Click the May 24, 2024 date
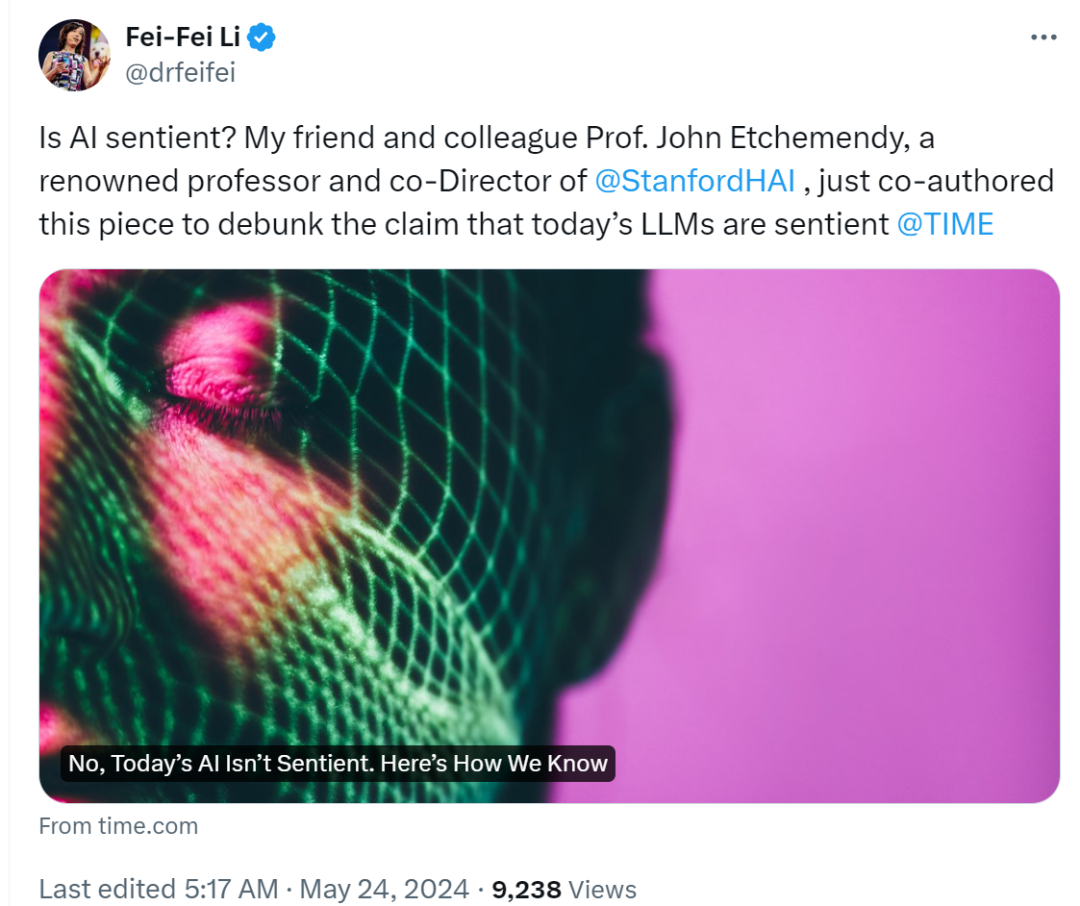1080x906 pixels. 384,889
